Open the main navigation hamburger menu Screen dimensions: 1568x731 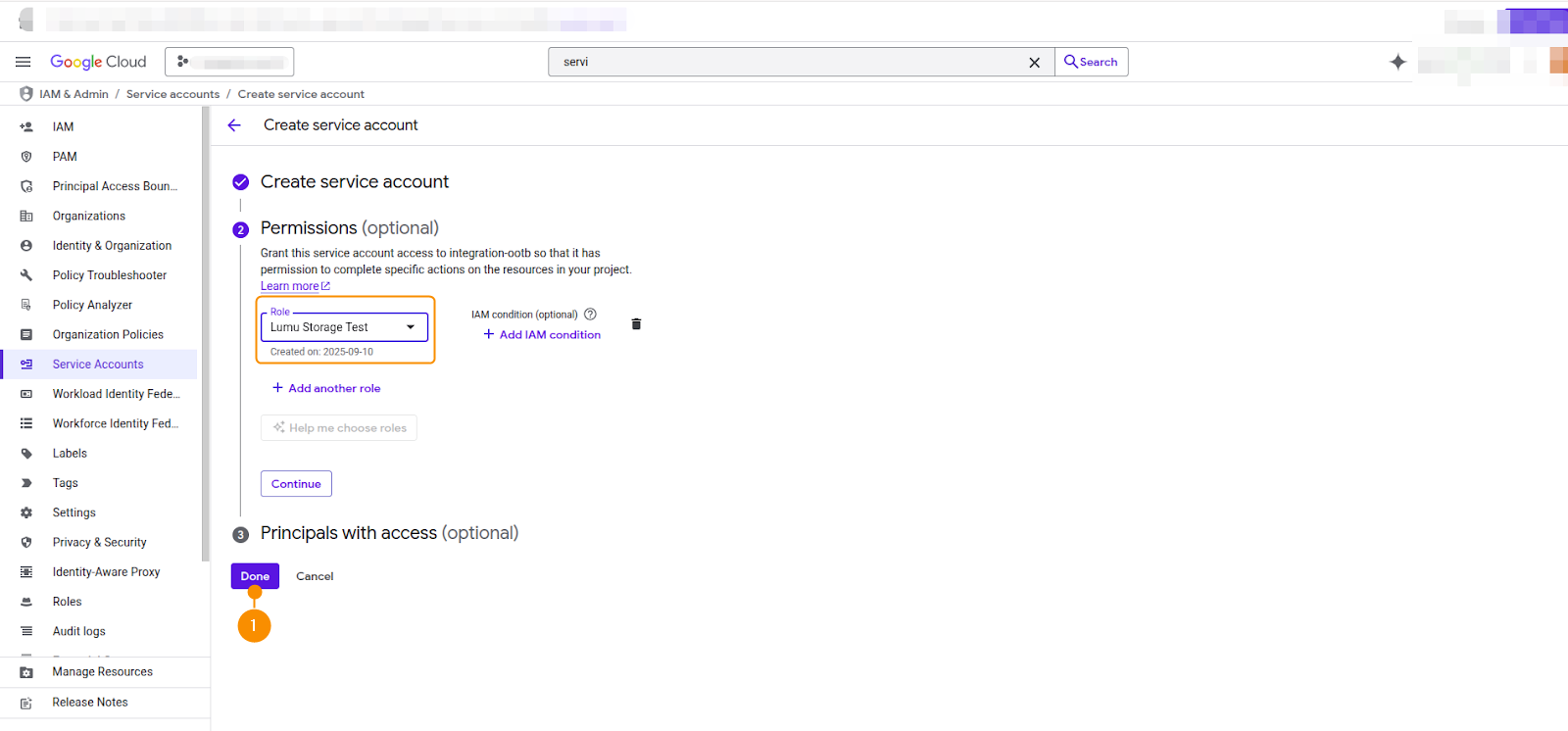coord(23,62)
